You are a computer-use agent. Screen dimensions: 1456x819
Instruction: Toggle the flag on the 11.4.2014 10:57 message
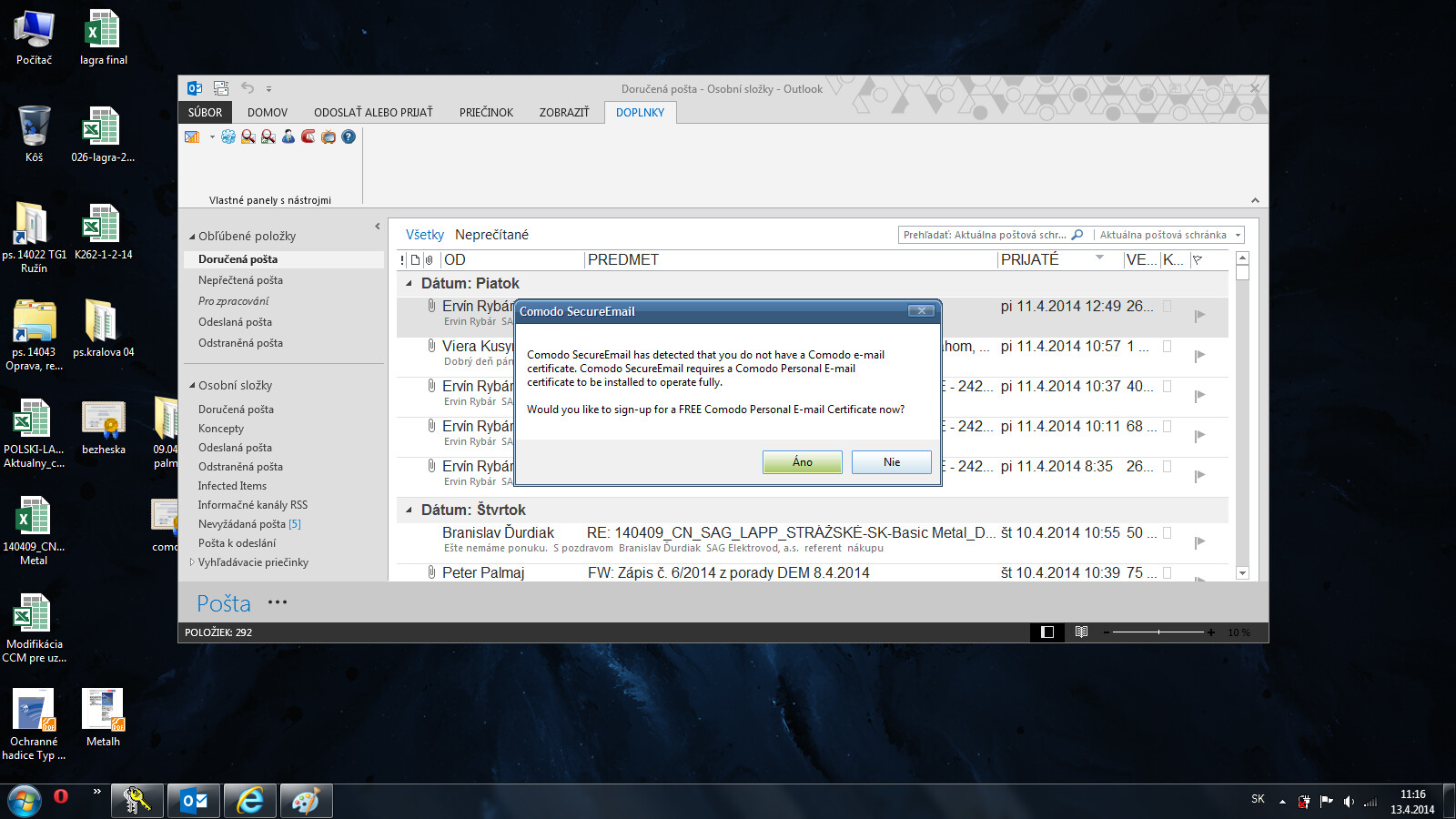(1199, 356)
